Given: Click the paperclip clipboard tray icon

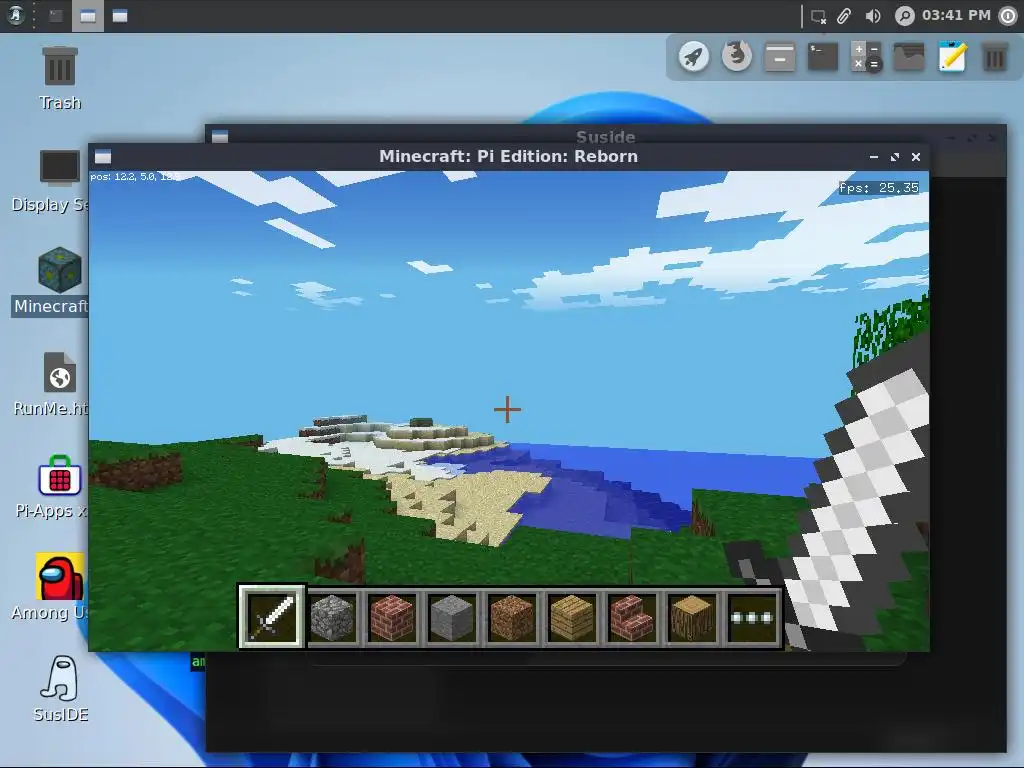Looking at the screenshot, I should point(844,16).
